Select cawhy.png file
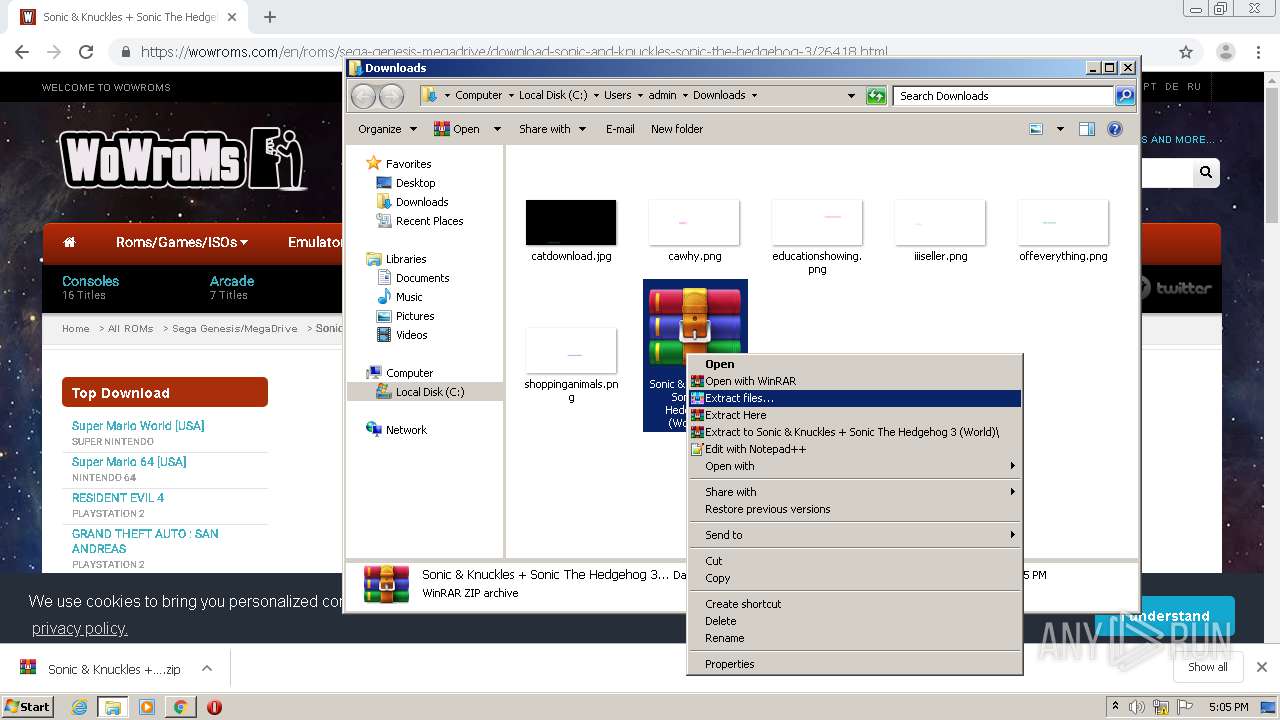 point(694,231)
